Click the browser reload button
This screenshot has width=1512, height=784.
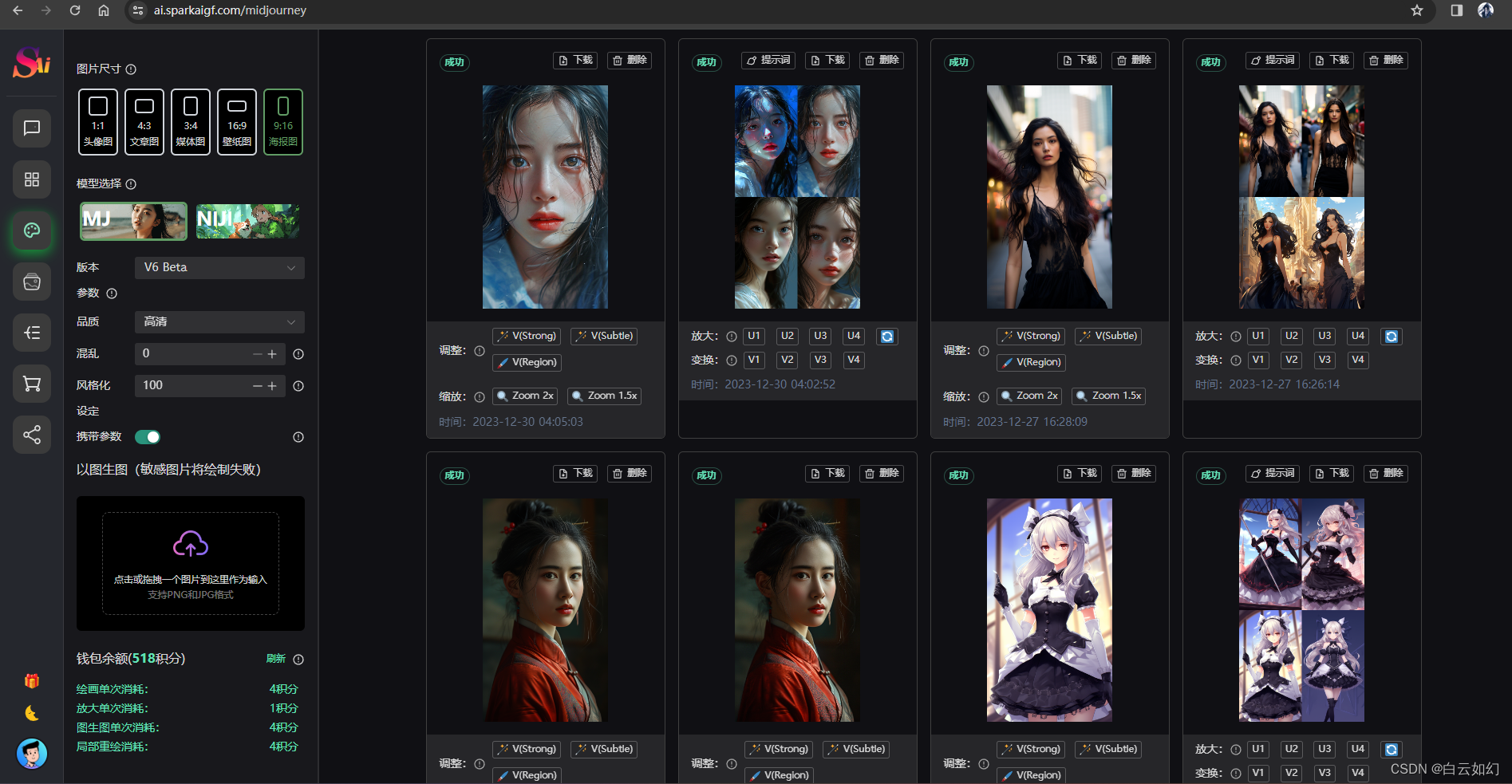[75, 10]
